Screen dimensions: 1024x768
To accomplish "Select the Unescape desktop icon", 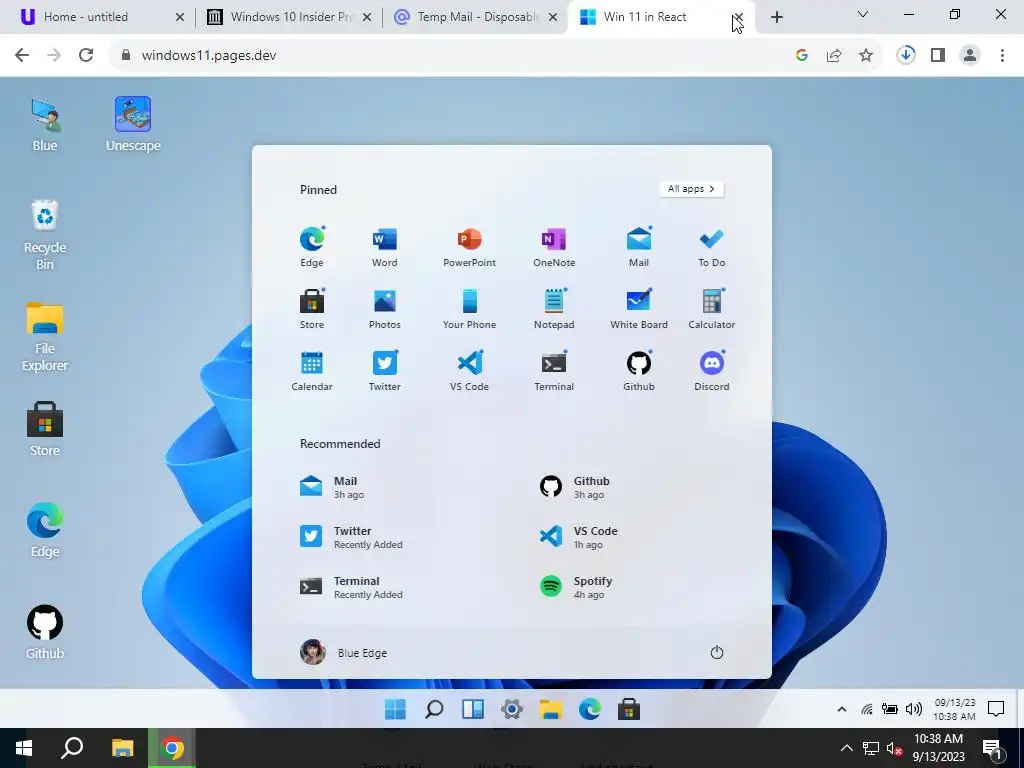I will click(x=133, y=125).
